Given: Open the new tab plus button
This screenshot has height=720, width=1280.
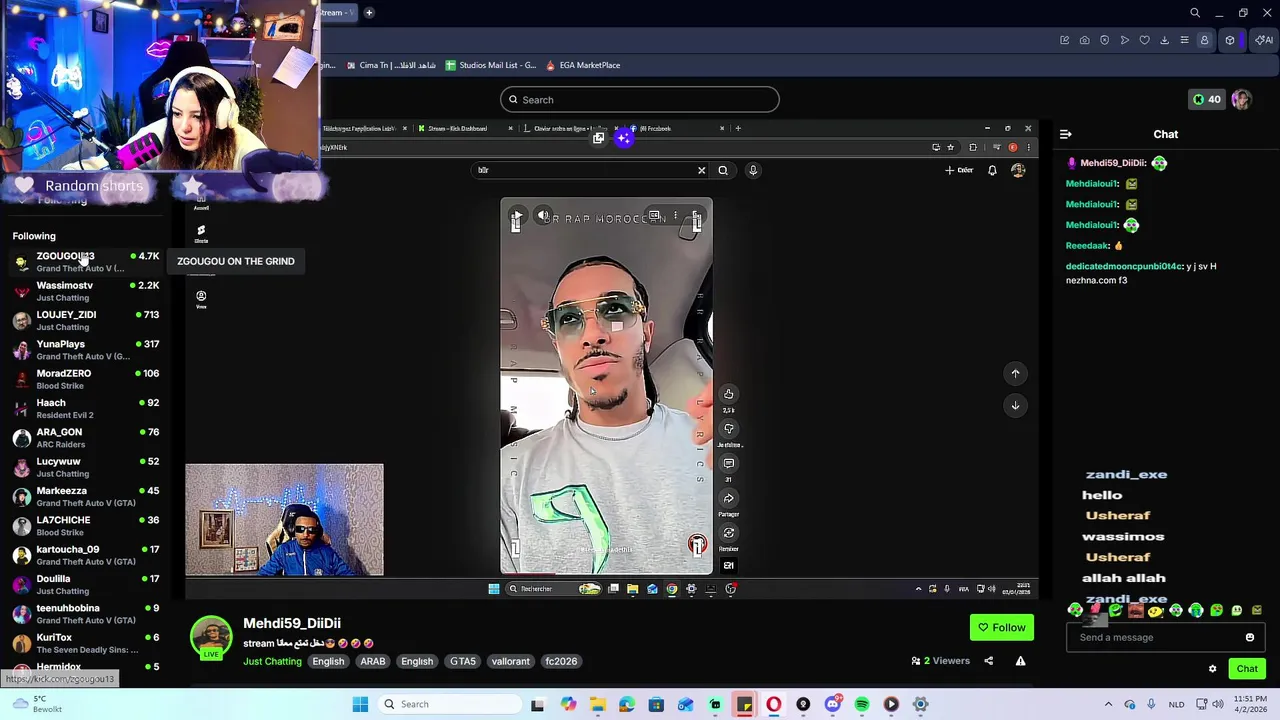Looking at the screenshot, I should [369, 13].
